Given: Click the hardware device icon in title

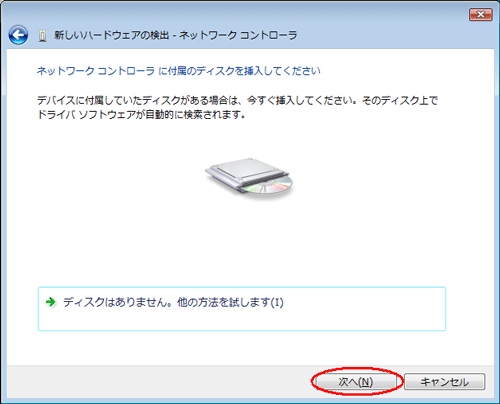Looking at the screenshot, I should pyautogui.click(x=42, y=36).
